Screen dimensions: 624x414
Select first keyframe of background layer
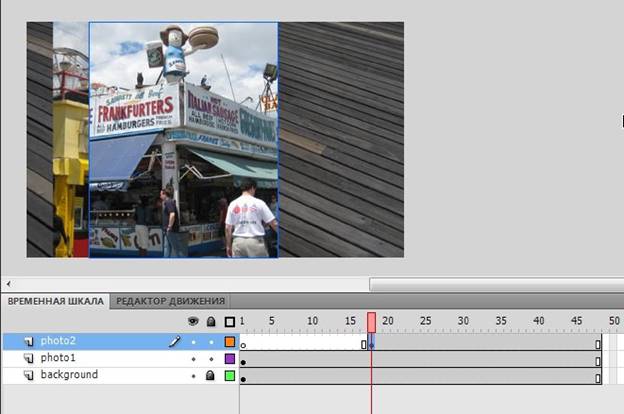(243, 379)
